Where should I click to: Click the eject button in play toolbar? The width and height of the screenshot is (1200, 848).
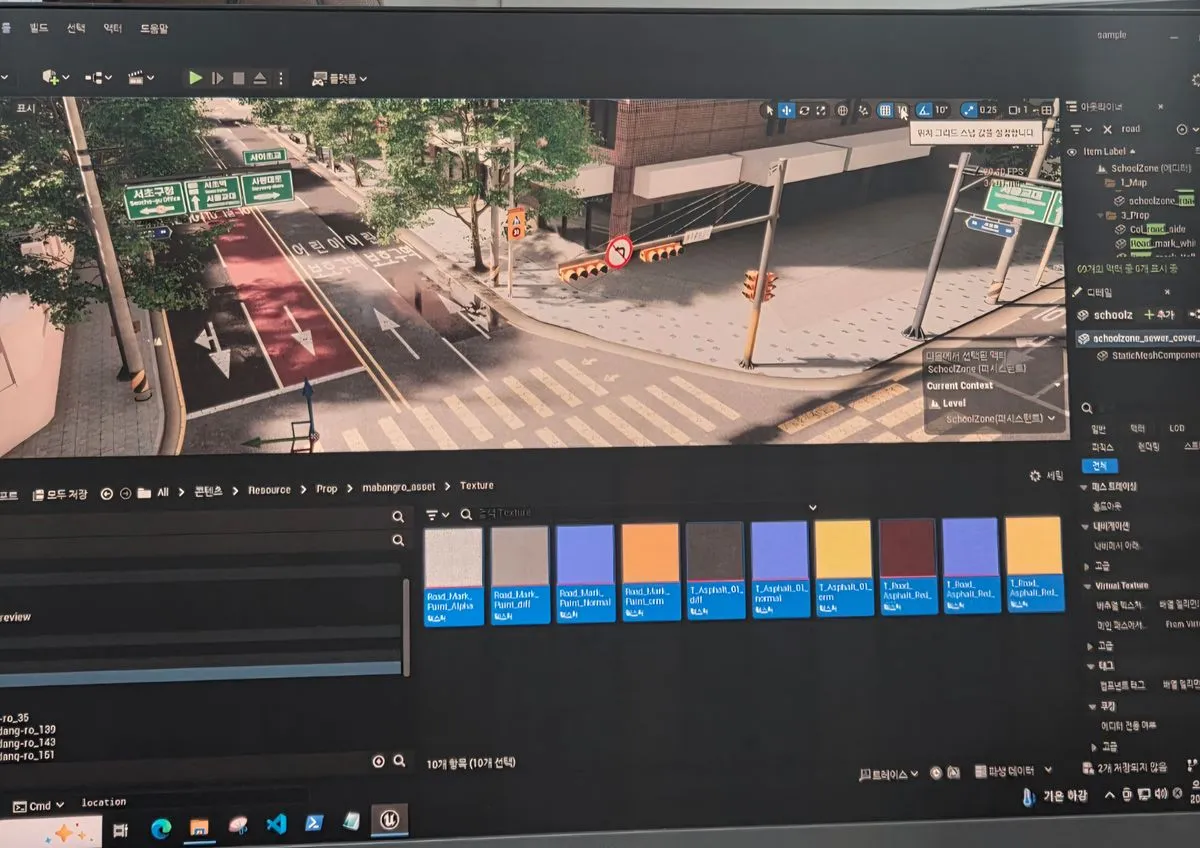point(260,78)
